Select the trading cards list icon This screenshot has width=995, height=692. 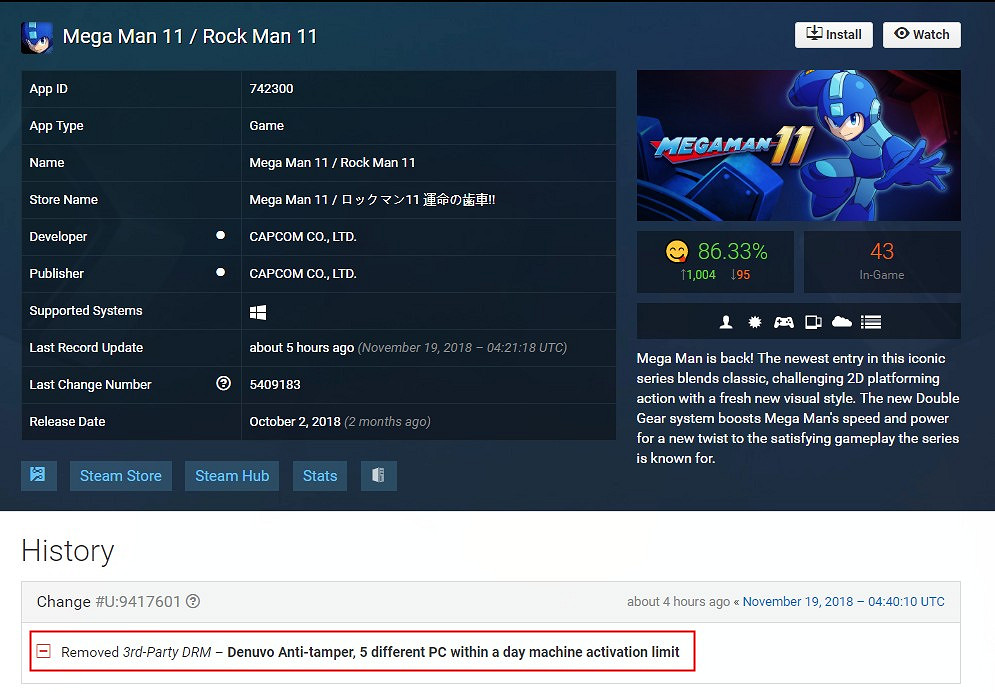coord(869,321)
